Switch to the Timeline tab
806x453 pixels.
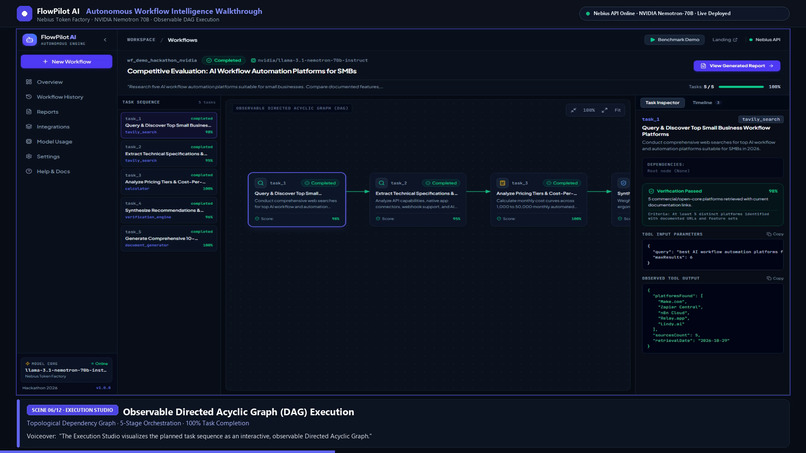(x=706, y=103)
